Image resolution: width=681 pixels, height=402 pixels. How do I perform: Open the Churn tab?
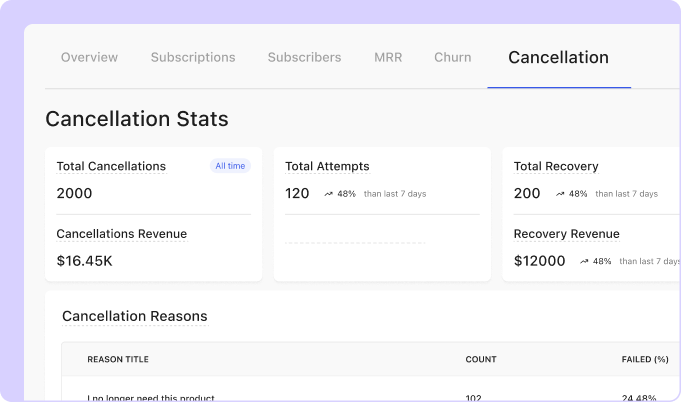pos(453,57)
